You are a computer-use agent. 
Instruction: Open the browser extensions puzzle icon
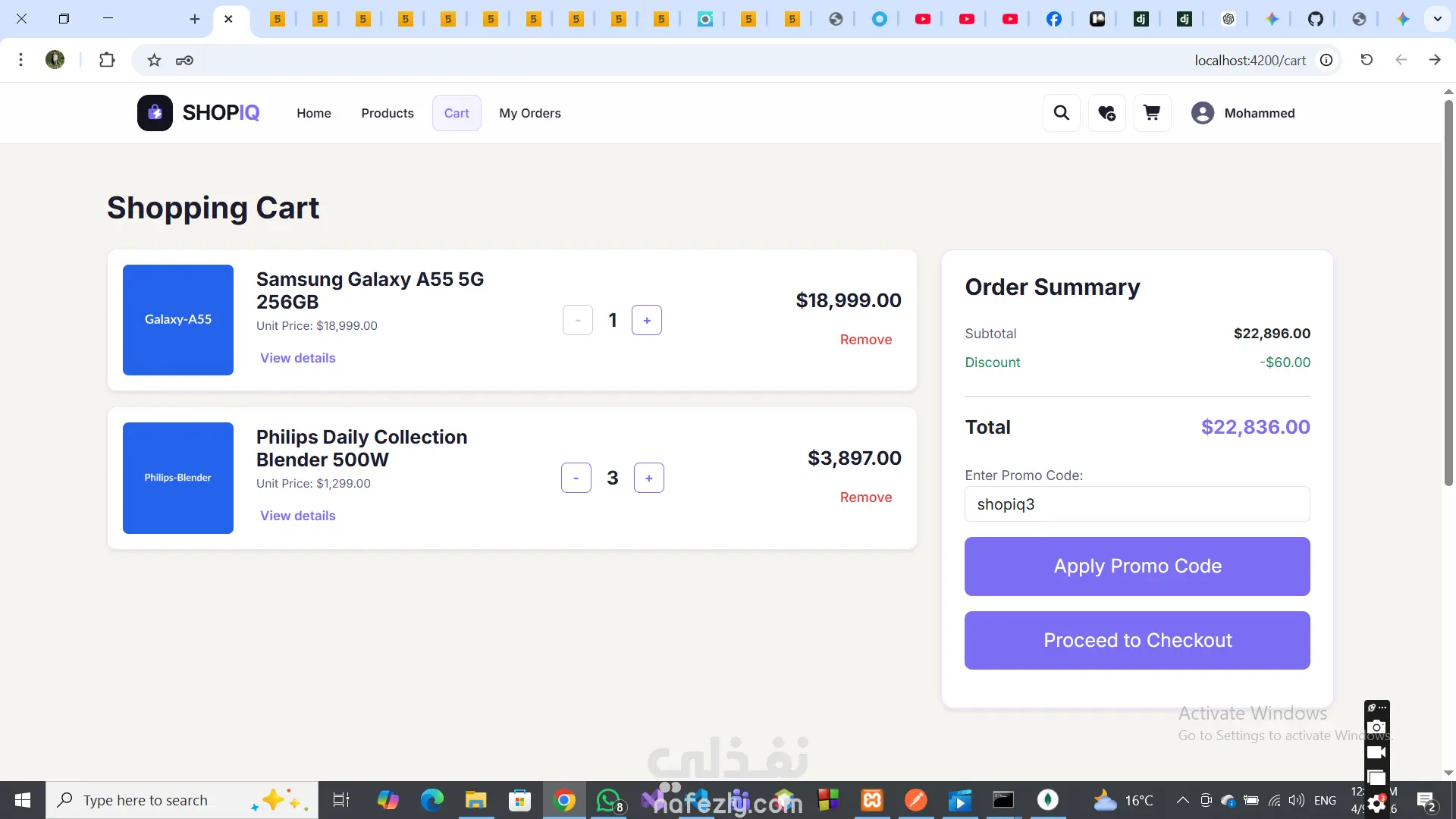pyautogui.click(x=107, y=60)
